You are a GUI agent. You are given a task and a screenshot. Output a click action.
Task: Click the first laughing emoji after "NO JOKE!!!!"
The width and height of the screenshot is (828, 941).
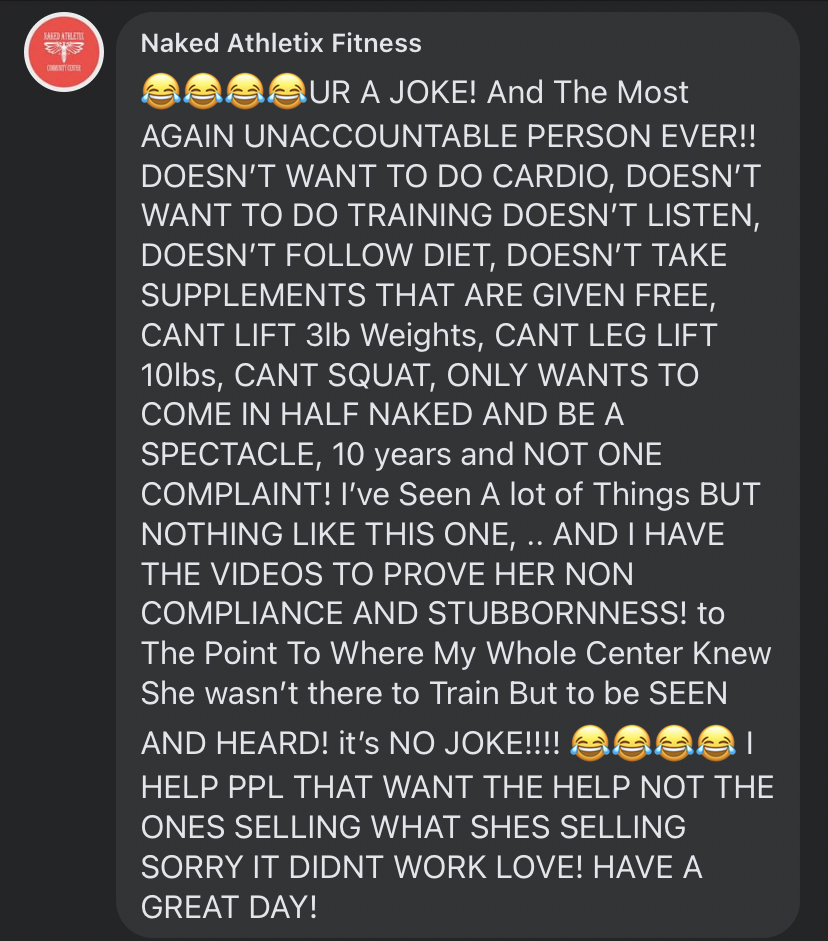590,743
